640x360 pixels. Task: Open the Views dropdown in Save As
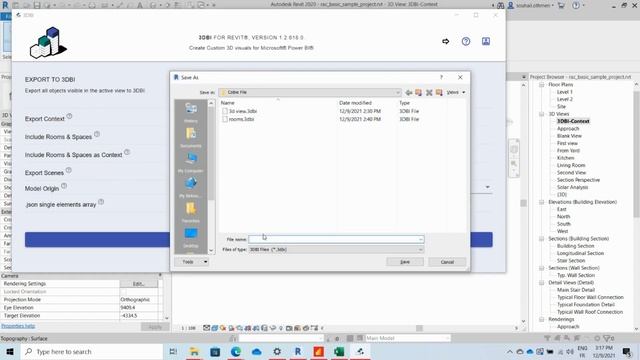[456, 93]
